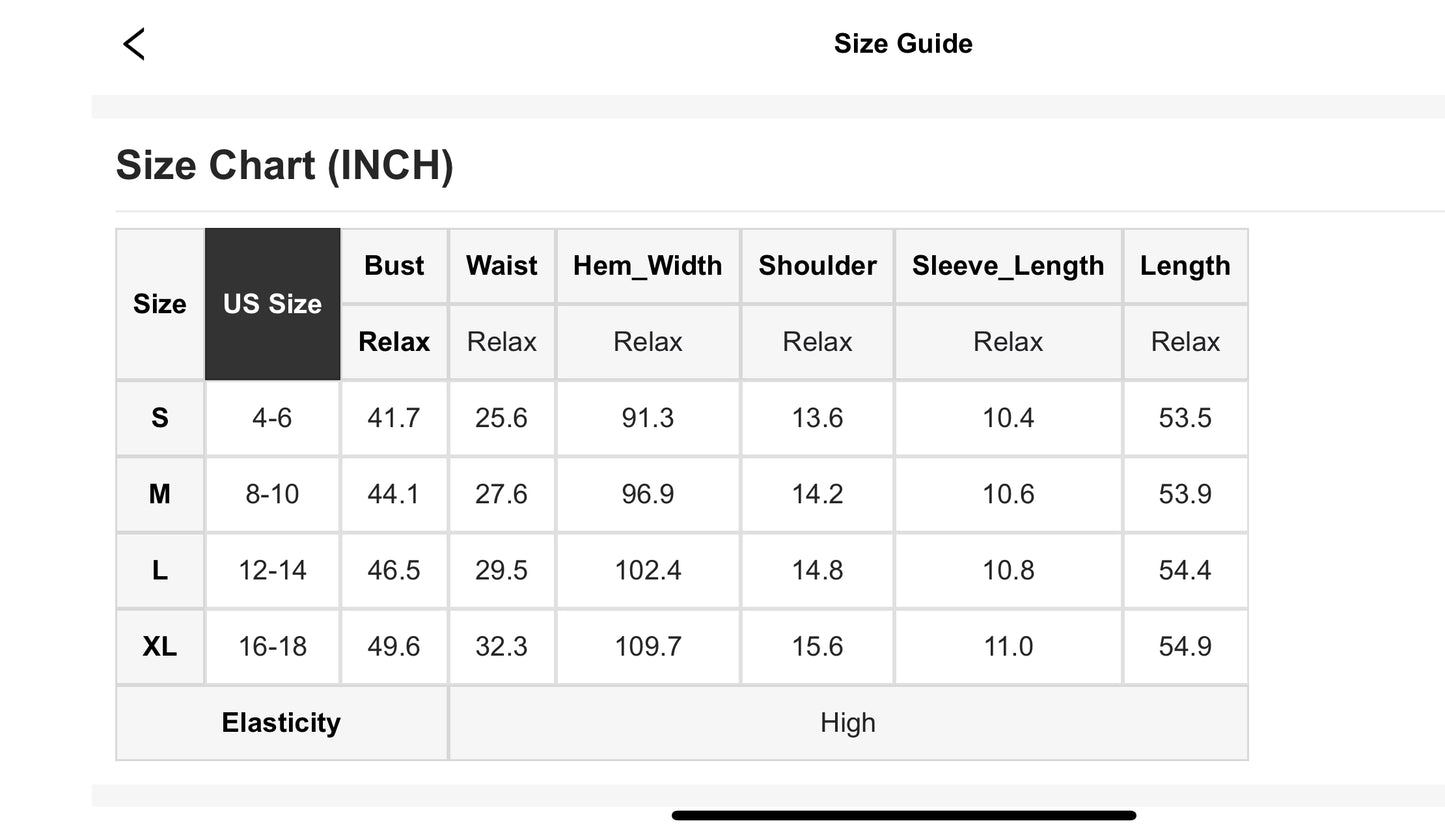This screenshot has width=1445, height=836.
Task: Click the bold Relax label under Bust
Action: pyautogui.click(x=394, y=342)
